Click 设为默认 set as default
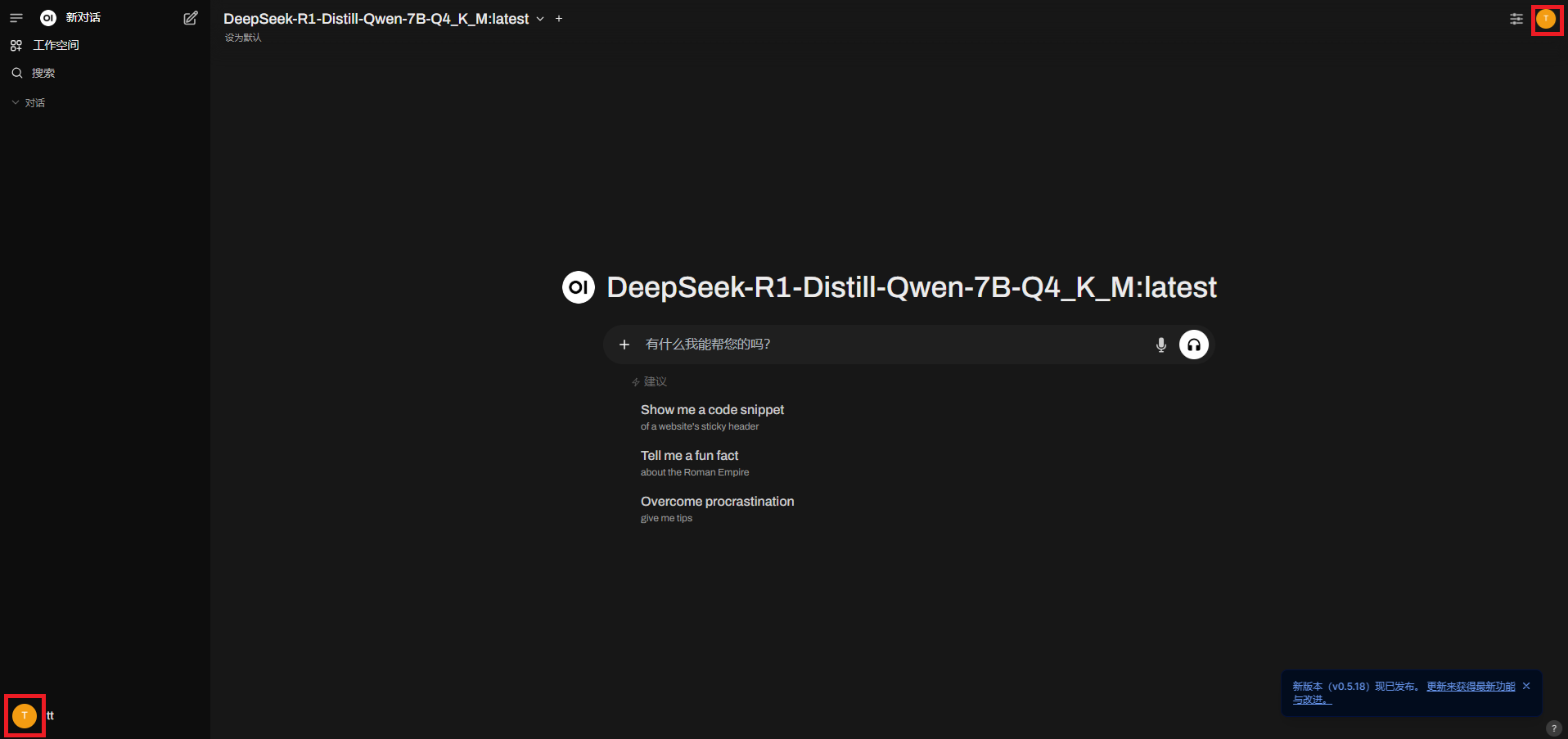1568x739 pixels. 243,38
